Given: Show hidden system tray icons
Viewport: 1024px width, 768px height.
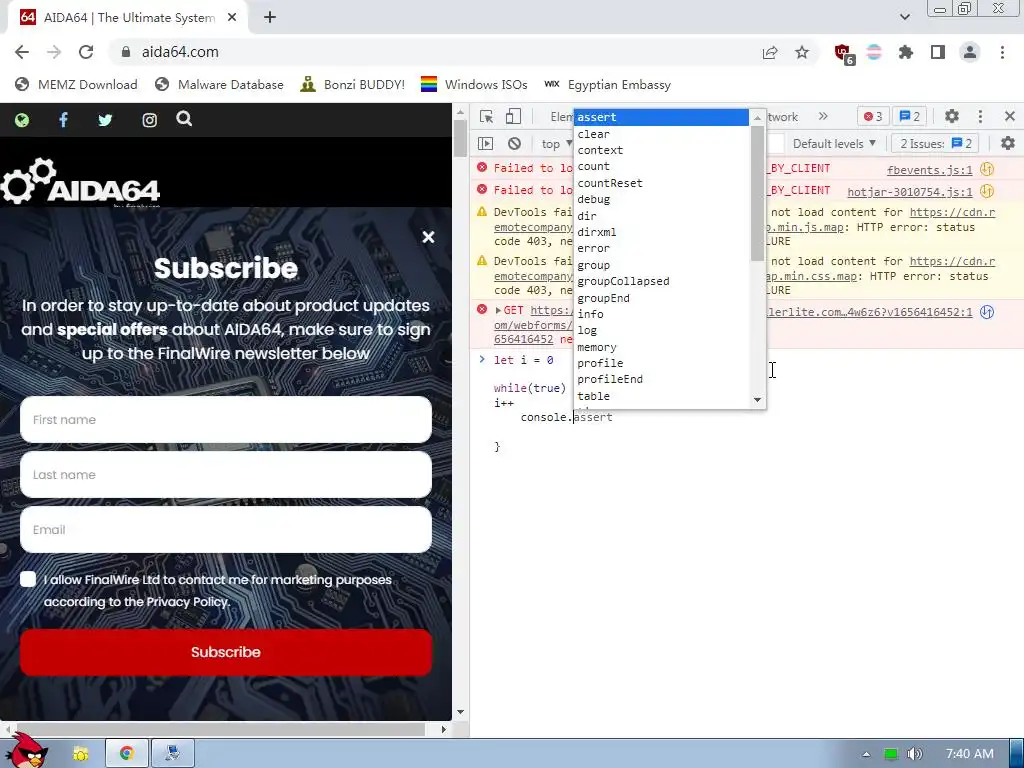Looking at the screenshot, I should pos(866,754).
